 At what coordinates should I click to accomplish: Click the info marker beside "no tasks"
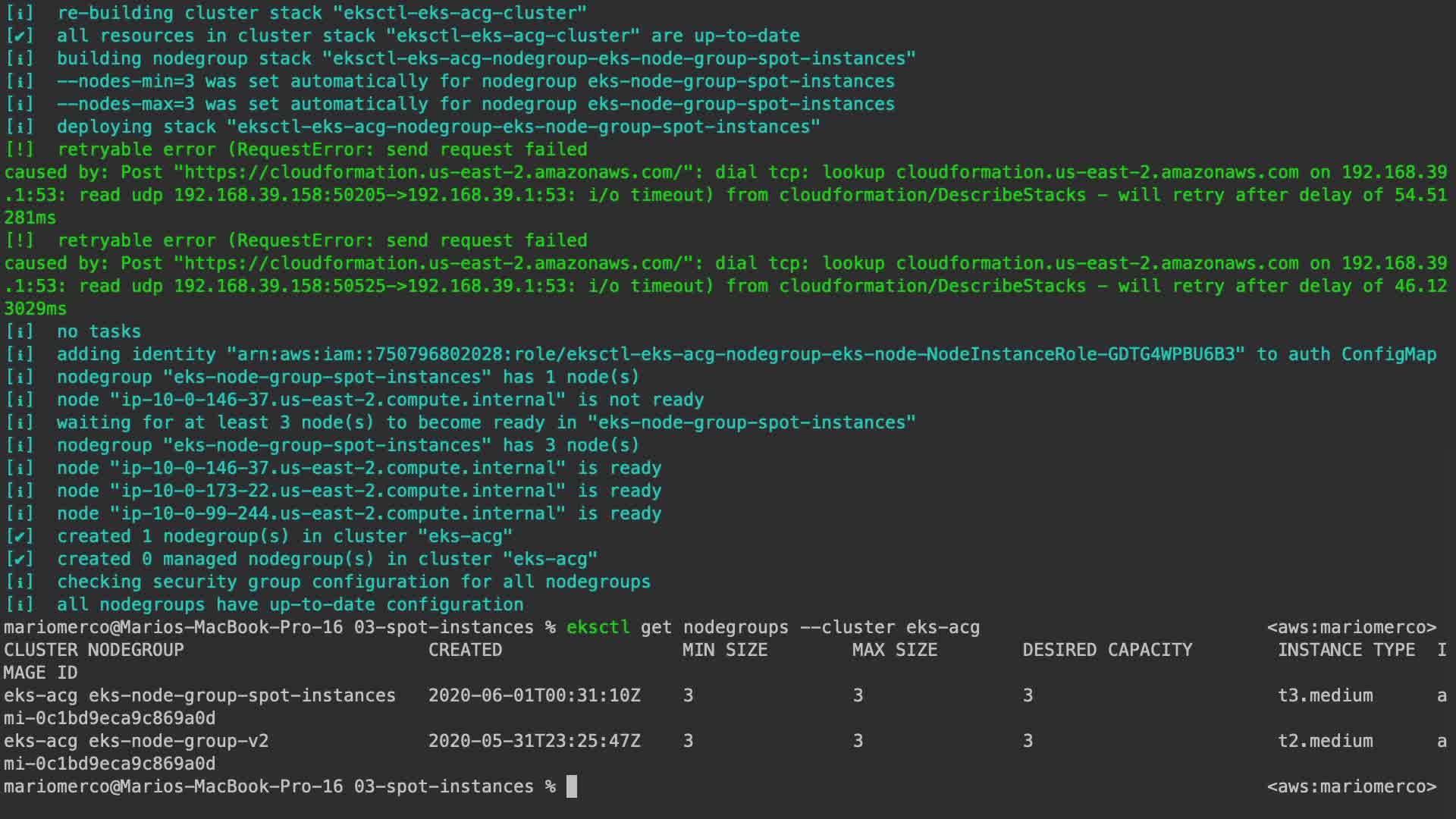20,331
